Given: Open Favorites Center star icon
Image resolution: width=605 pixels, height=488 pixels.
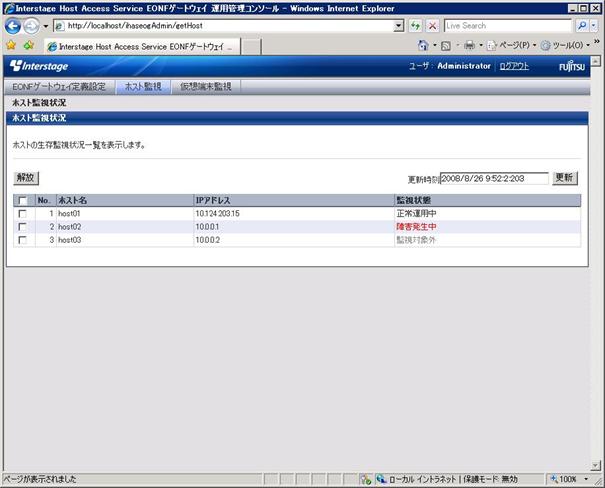Looking at the screenshot, I should (11, 46).
